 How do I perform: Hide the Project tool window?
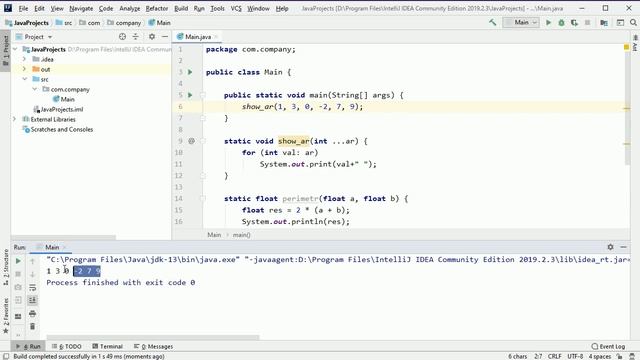[165, 37]
